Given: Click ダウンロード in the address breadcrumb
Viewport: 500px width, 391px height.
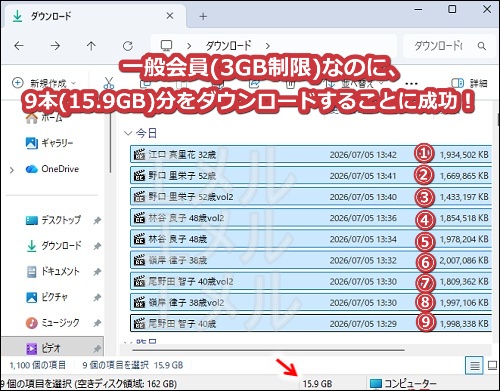Looking at the screenshot, I should (x=228, y=46).
